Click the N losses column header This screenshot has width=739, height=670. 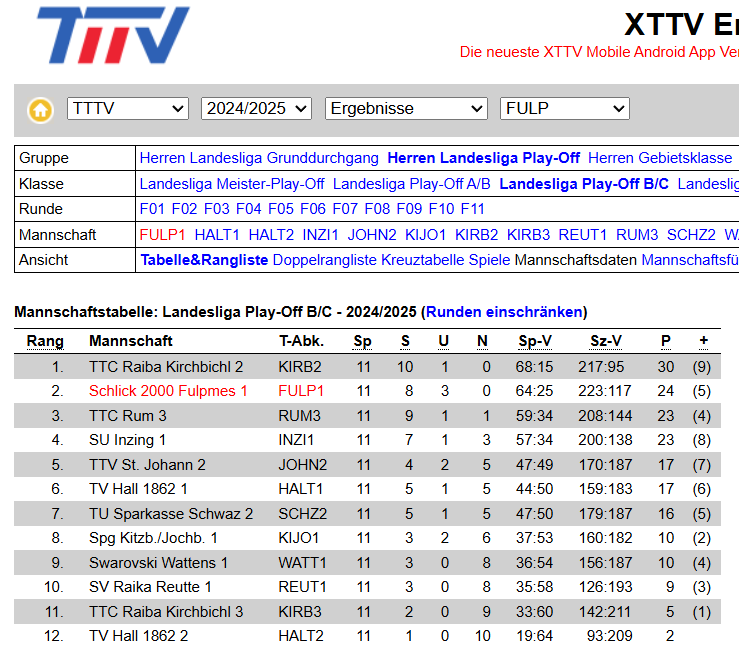coord(482,341)
